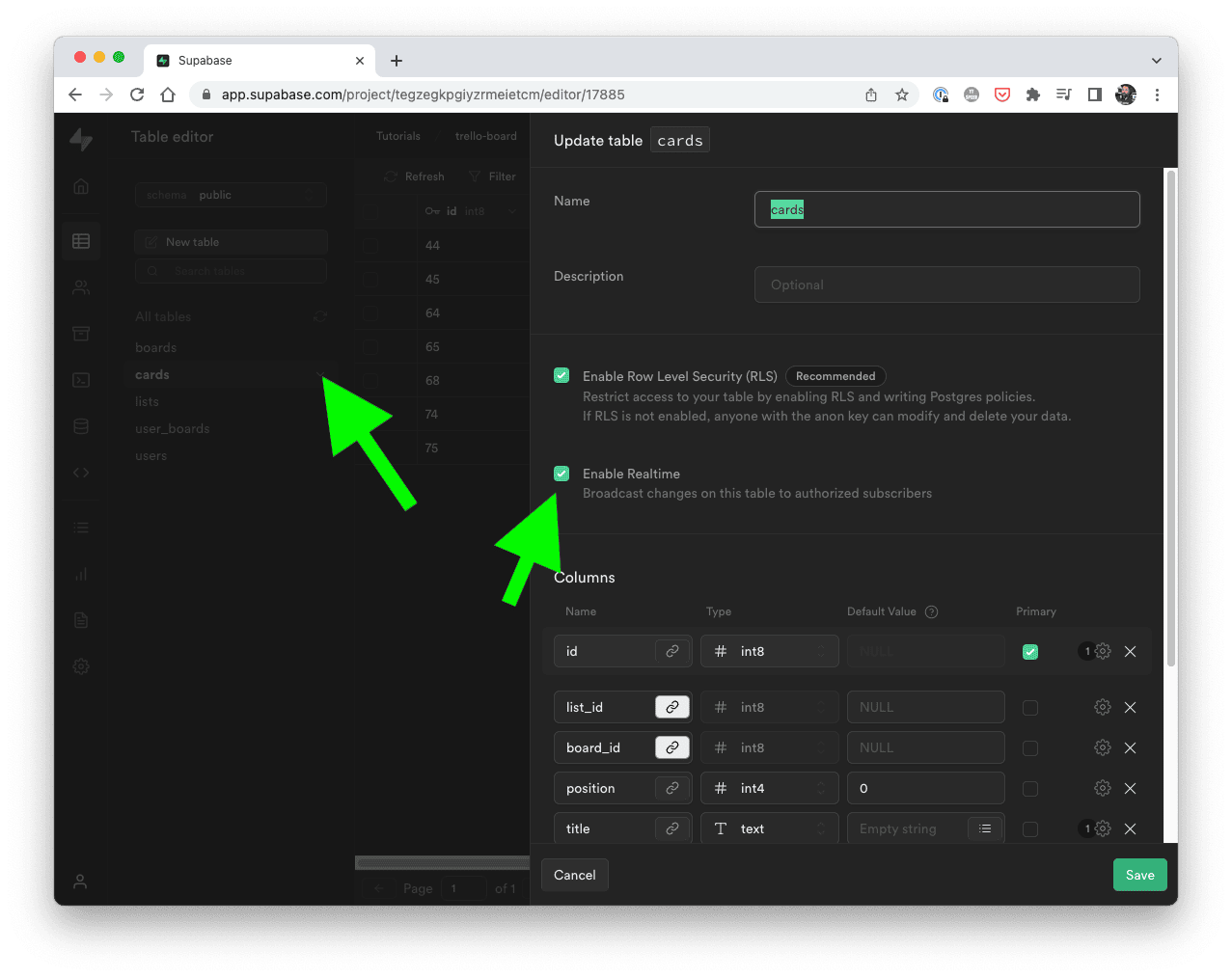
Task: Mark list_id as primary key
Action: (x=1030, y=708)
